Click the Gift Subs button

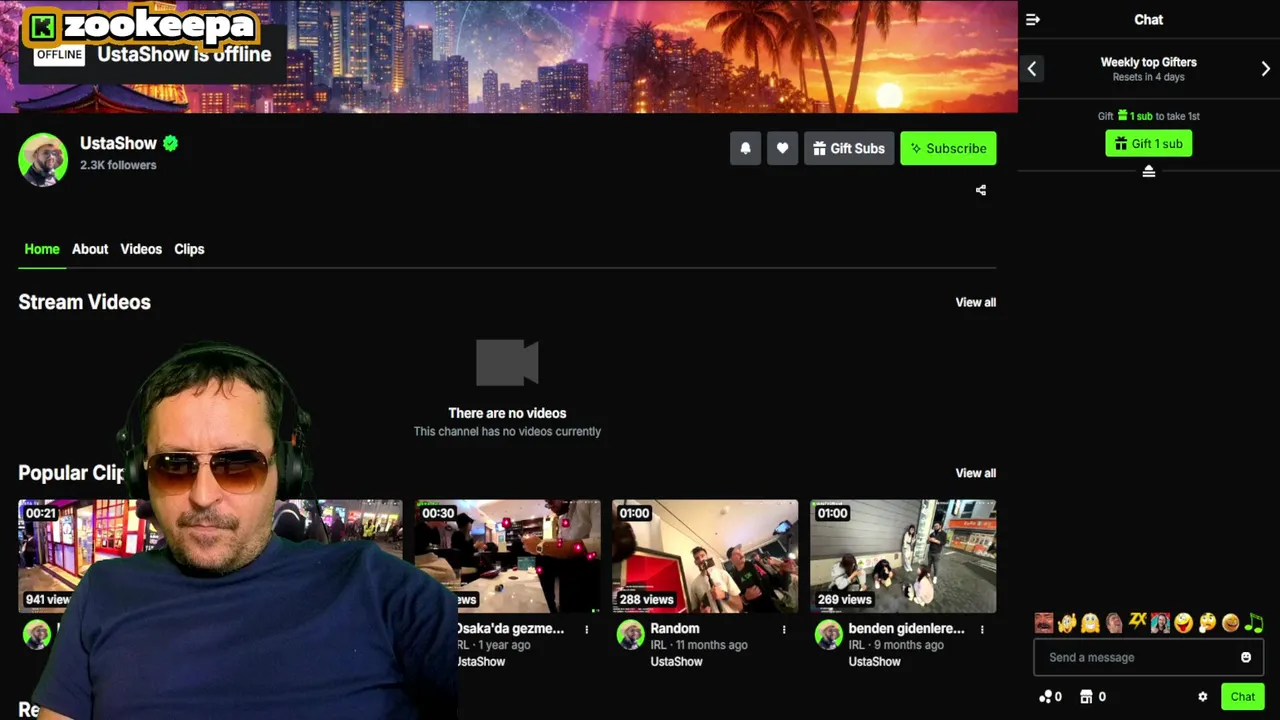pyautogui.click(x=849, y=148)
